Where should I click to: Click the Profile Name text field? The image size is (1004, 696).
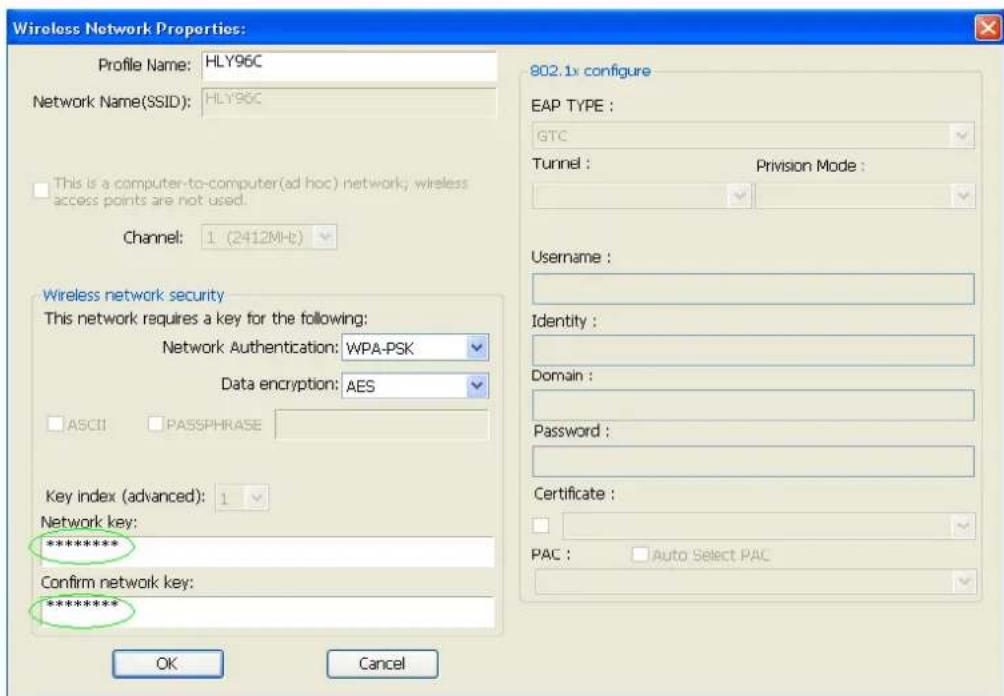click(x=348, y=66)
